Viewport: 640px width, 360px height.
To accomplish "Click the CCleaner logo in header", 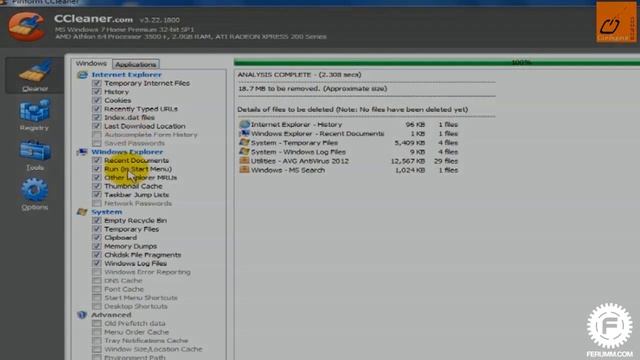I will 27,26.
